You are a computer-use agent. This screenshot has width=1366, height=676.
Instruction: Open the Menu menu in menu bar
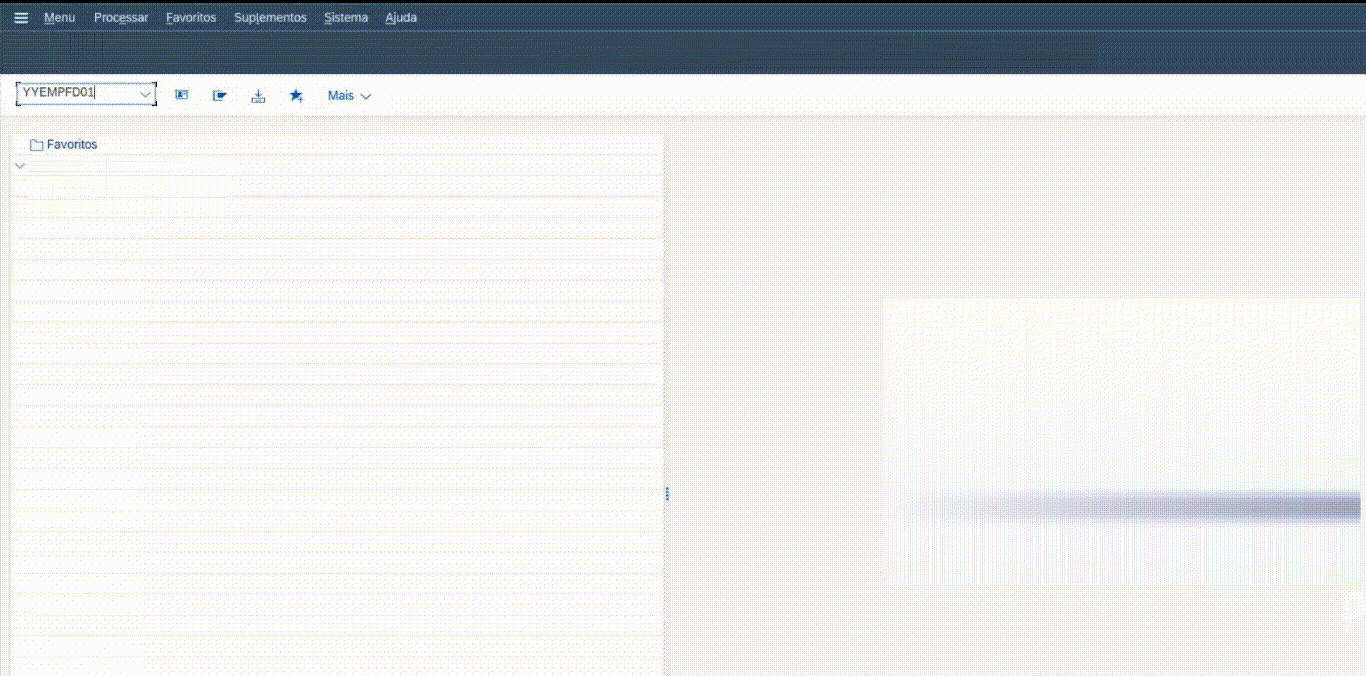(x=59, y=18)
